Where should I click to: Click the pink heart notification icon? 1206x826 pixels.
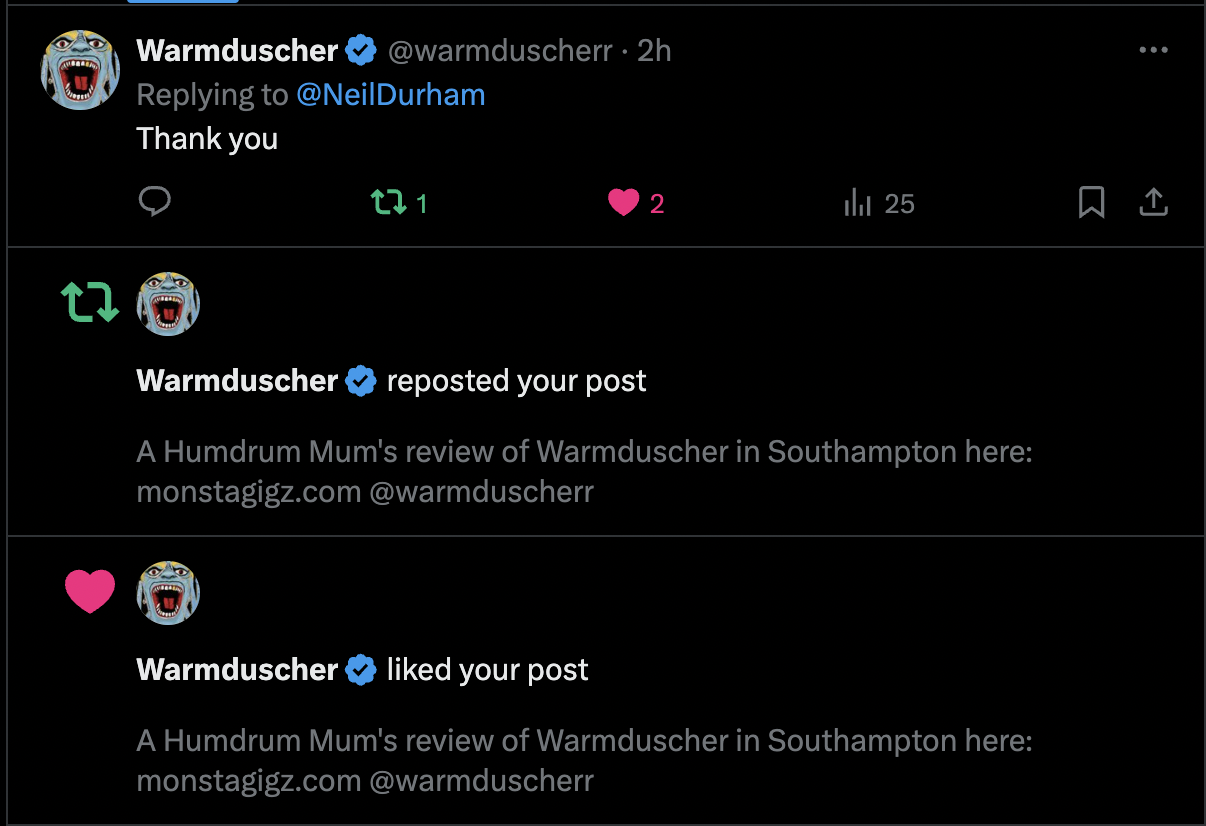(90, 590)
